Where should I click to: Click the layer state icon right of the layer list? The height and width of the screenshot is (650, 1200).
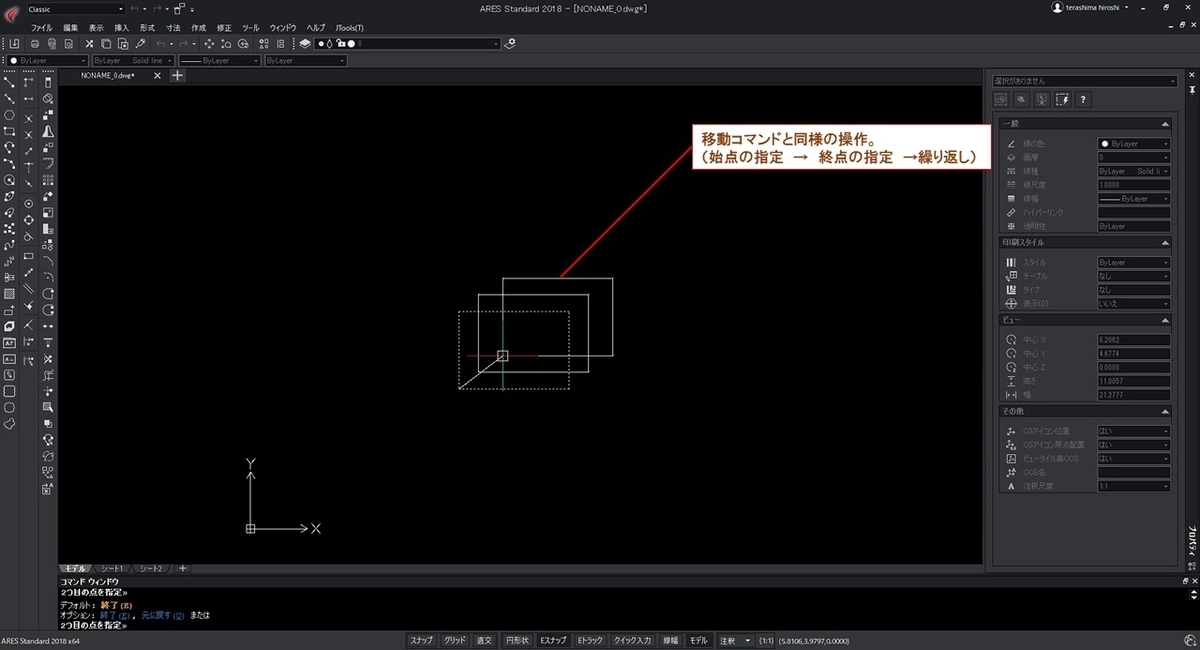510,44
